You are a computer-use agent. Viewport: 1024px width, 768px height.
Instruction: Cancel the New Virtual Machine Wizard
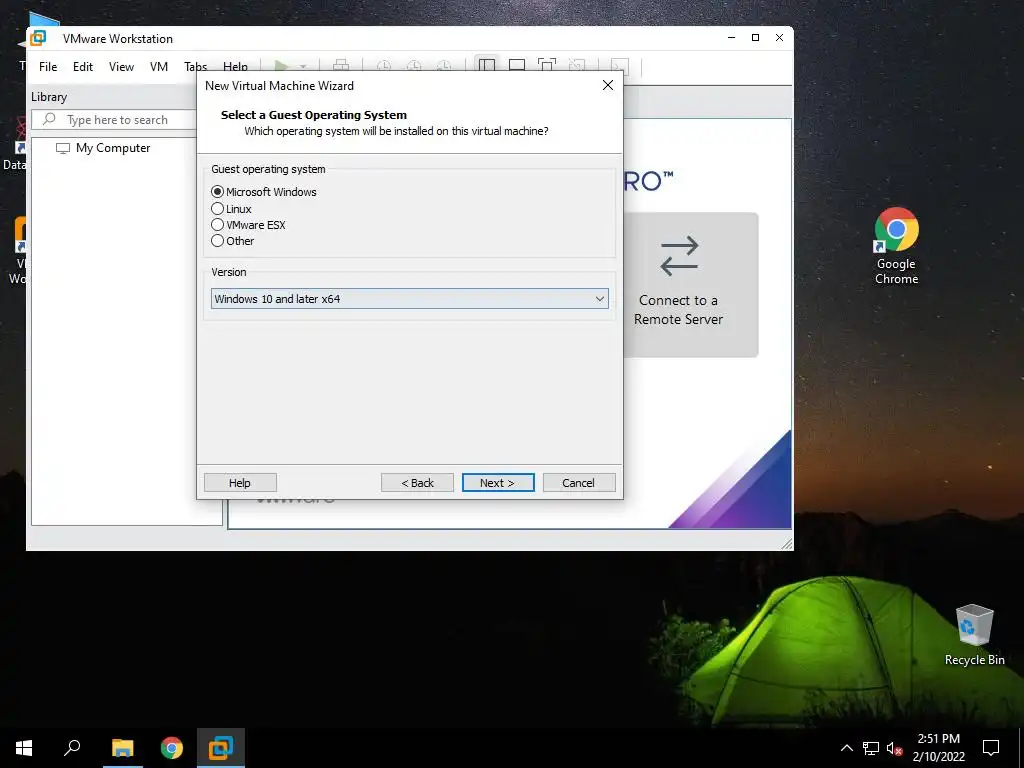pyautogui.click(x=579, y=483)
